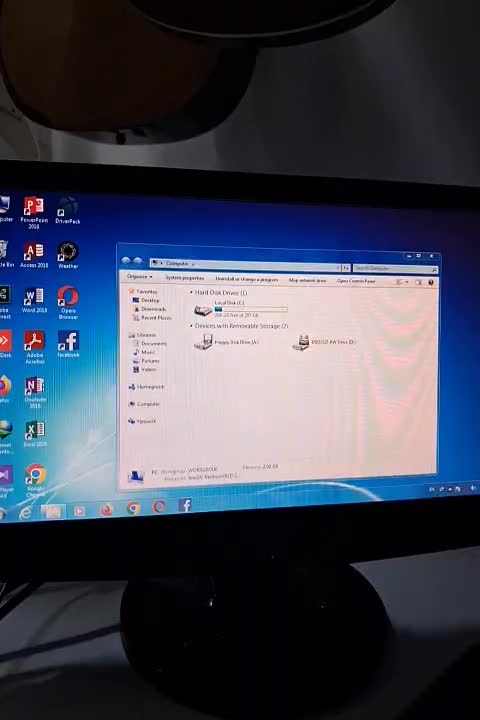480x720 pixels.
Task: Launch the Adobe Acrobat desktop shortcut
Action: (34, 348)
